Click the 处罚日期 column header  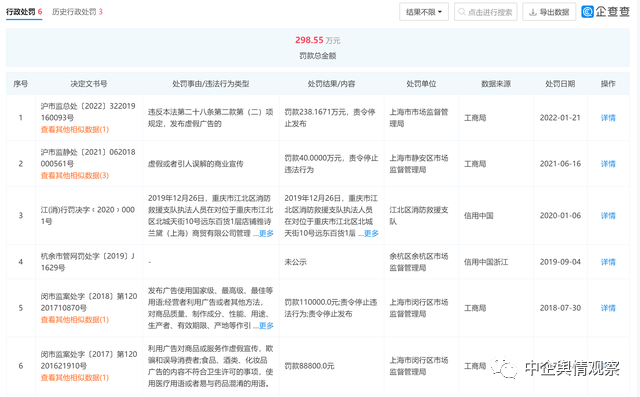tap(560, 84)
